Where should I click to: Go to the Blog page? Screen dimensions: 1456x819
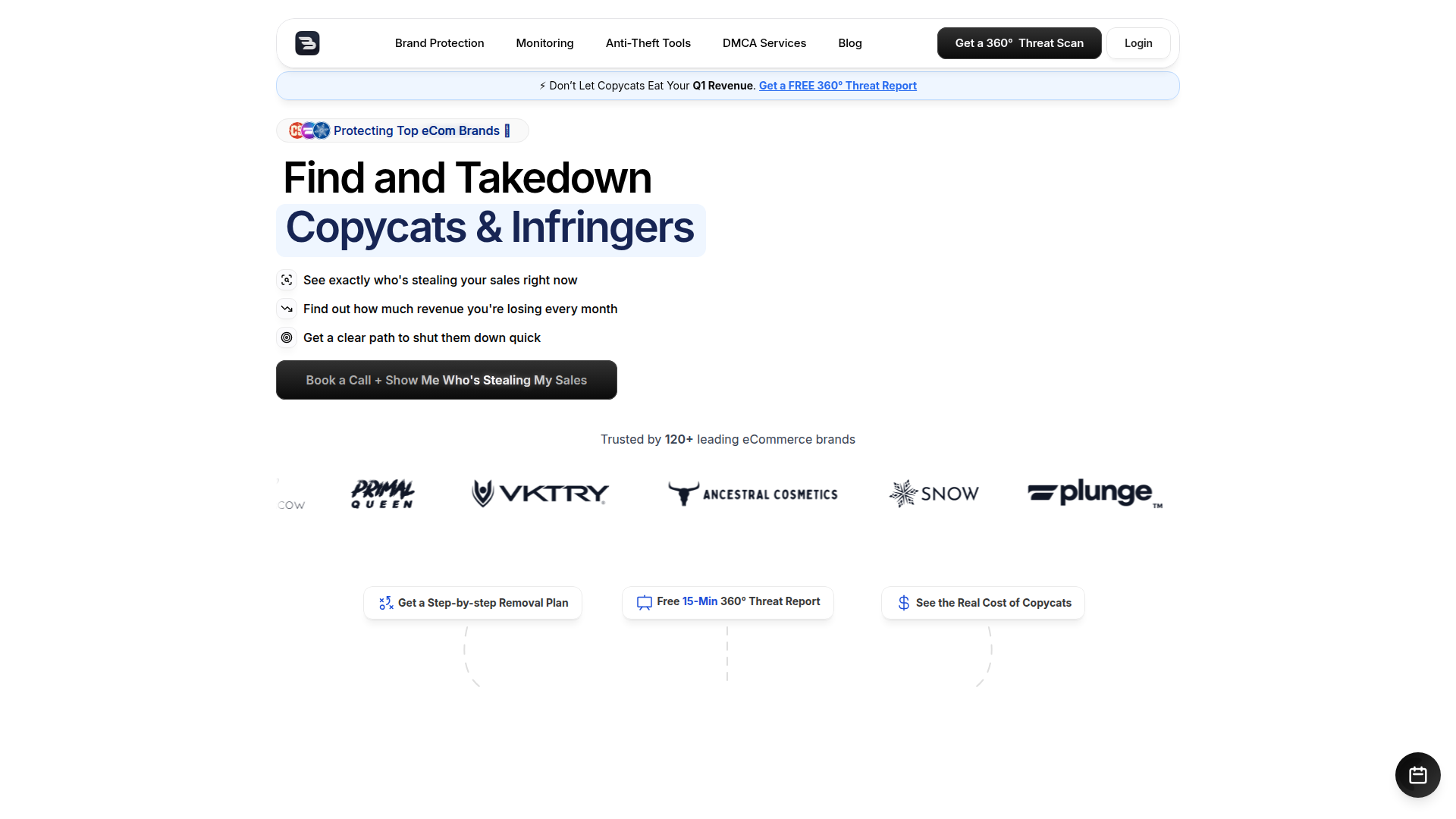(849, 43)
